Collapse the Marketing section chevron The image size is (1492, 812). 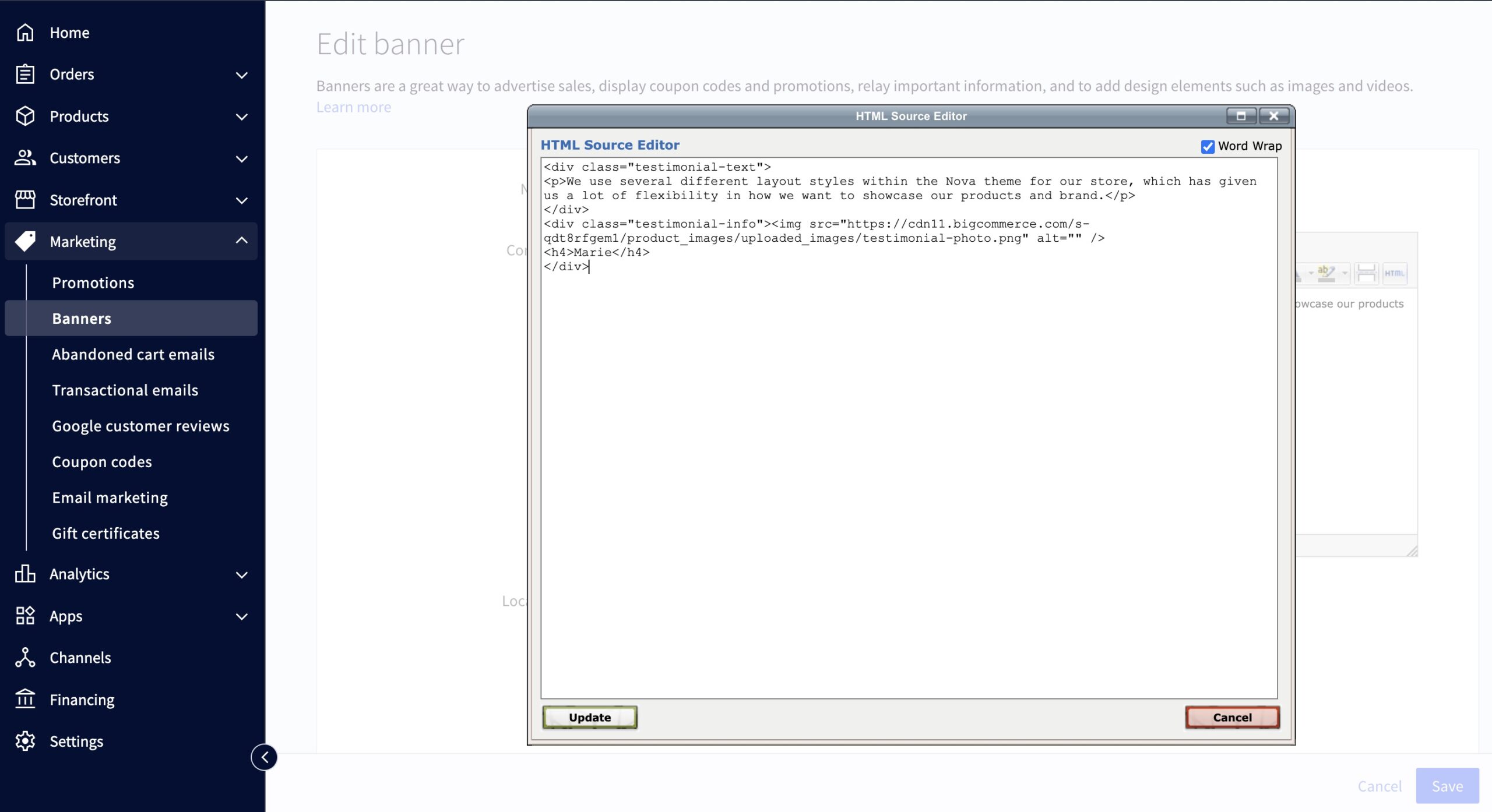pyautogui.click(x=241, y=241)
